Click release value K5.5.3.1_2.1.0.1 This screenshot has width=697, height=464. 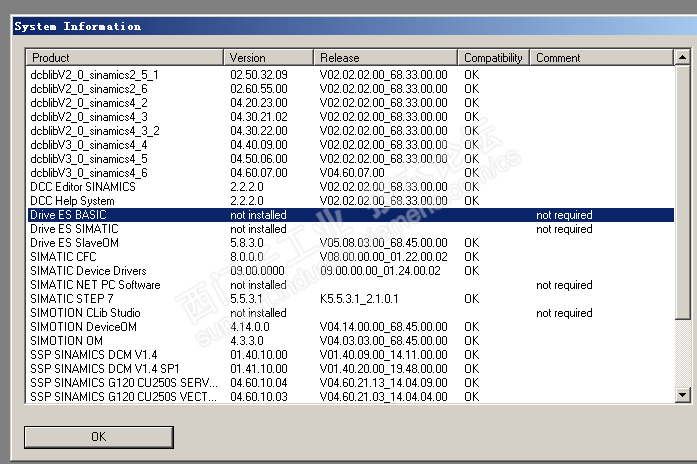coord(359,299)
